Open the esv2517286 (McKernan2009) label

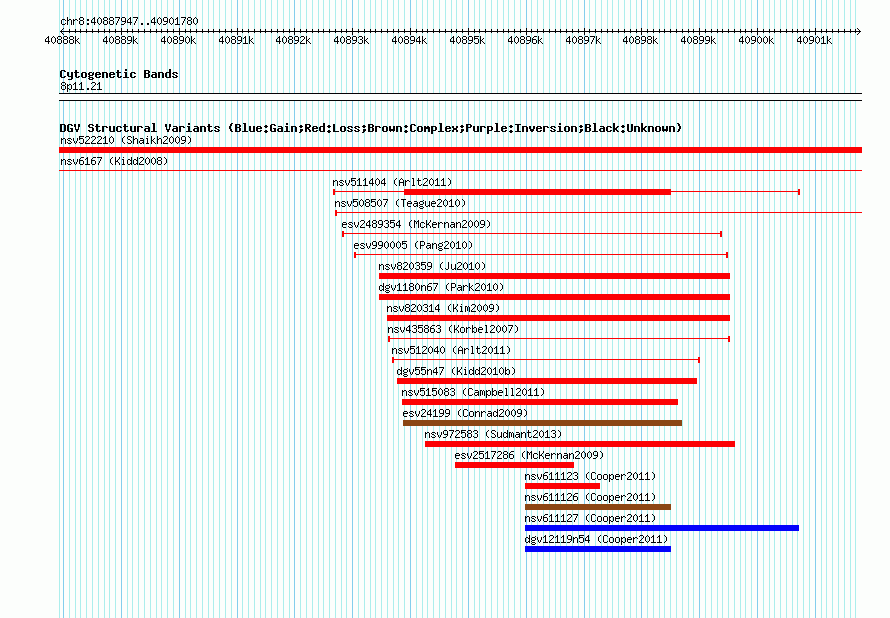point(529,455)
